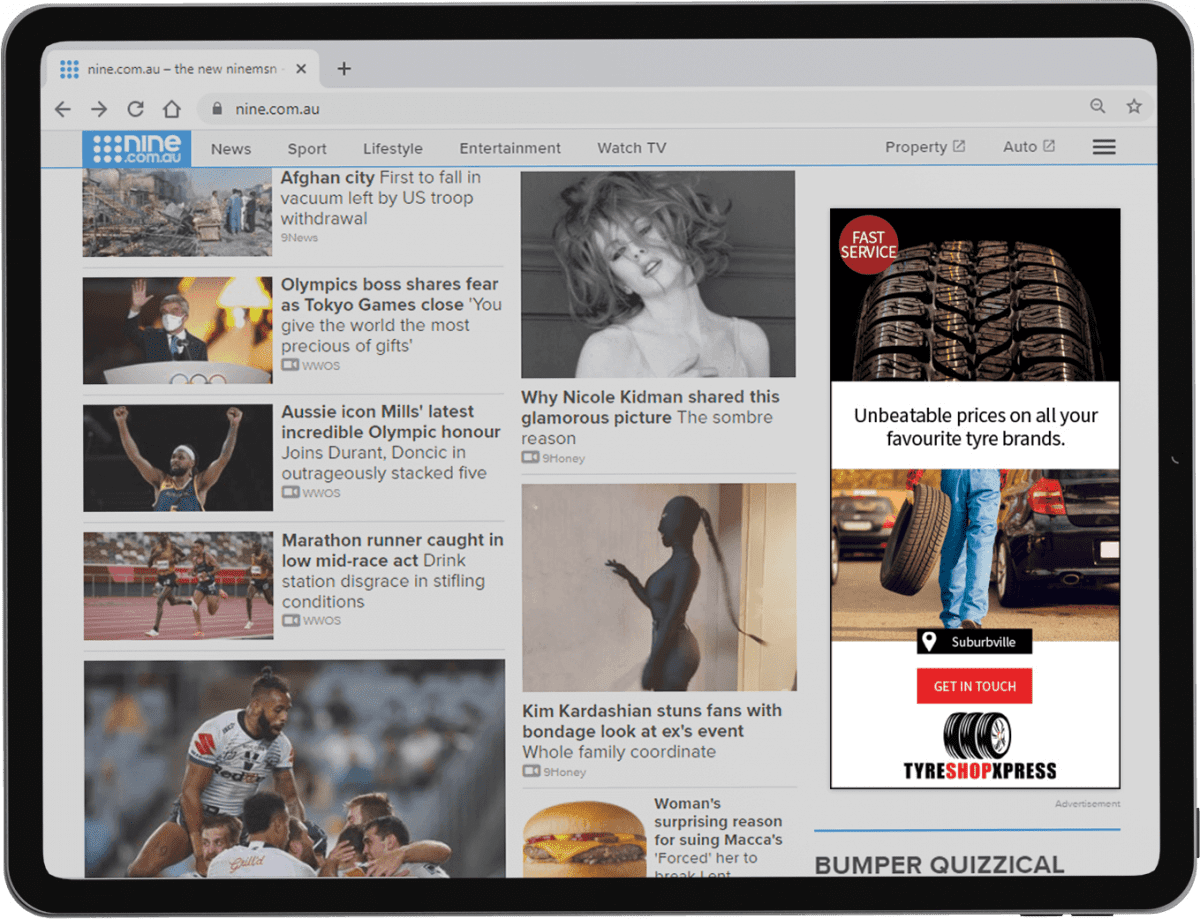Click the browser back arrow
1200x919 pixels.
click(x=63, y=109)
